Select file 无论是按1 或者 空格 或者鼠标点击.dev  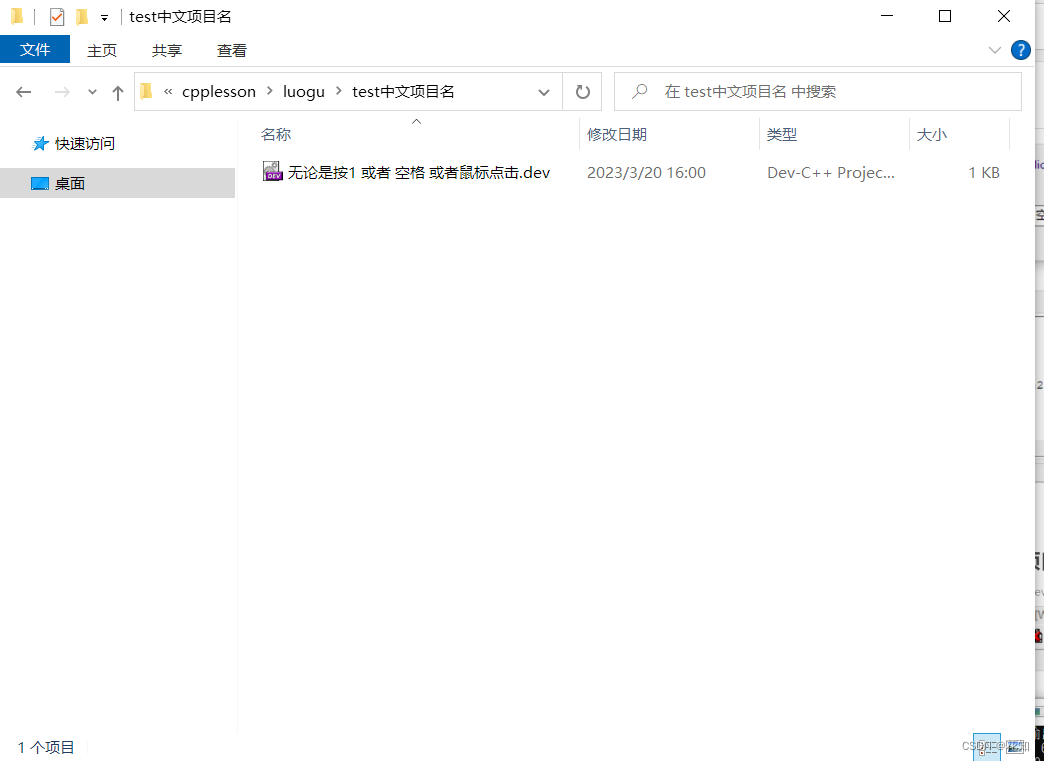[419, 172]
